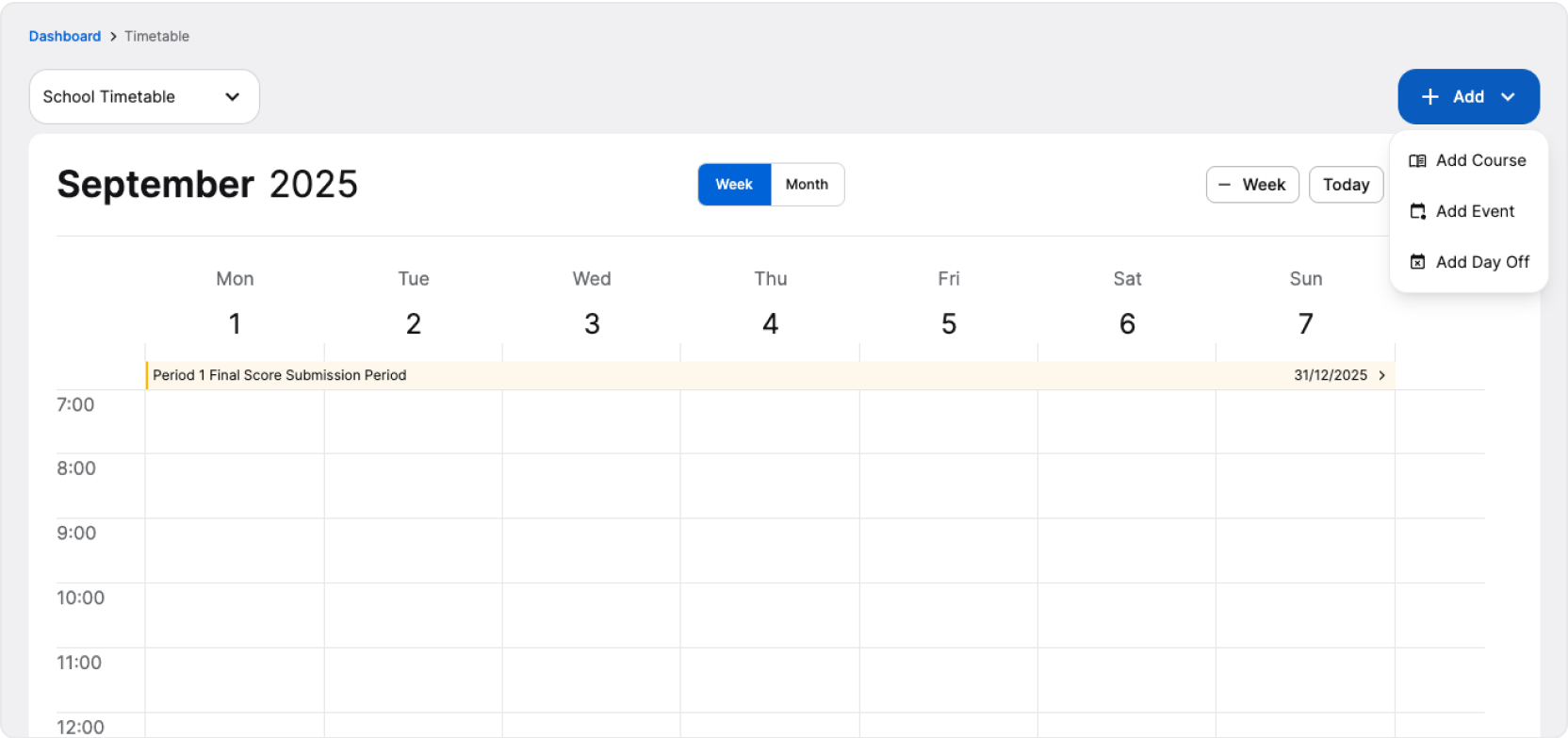Screen dimensions: 1568x738
Task: Click the 8:00 time label
Action: pyautogui.click(x=76, y=468)
